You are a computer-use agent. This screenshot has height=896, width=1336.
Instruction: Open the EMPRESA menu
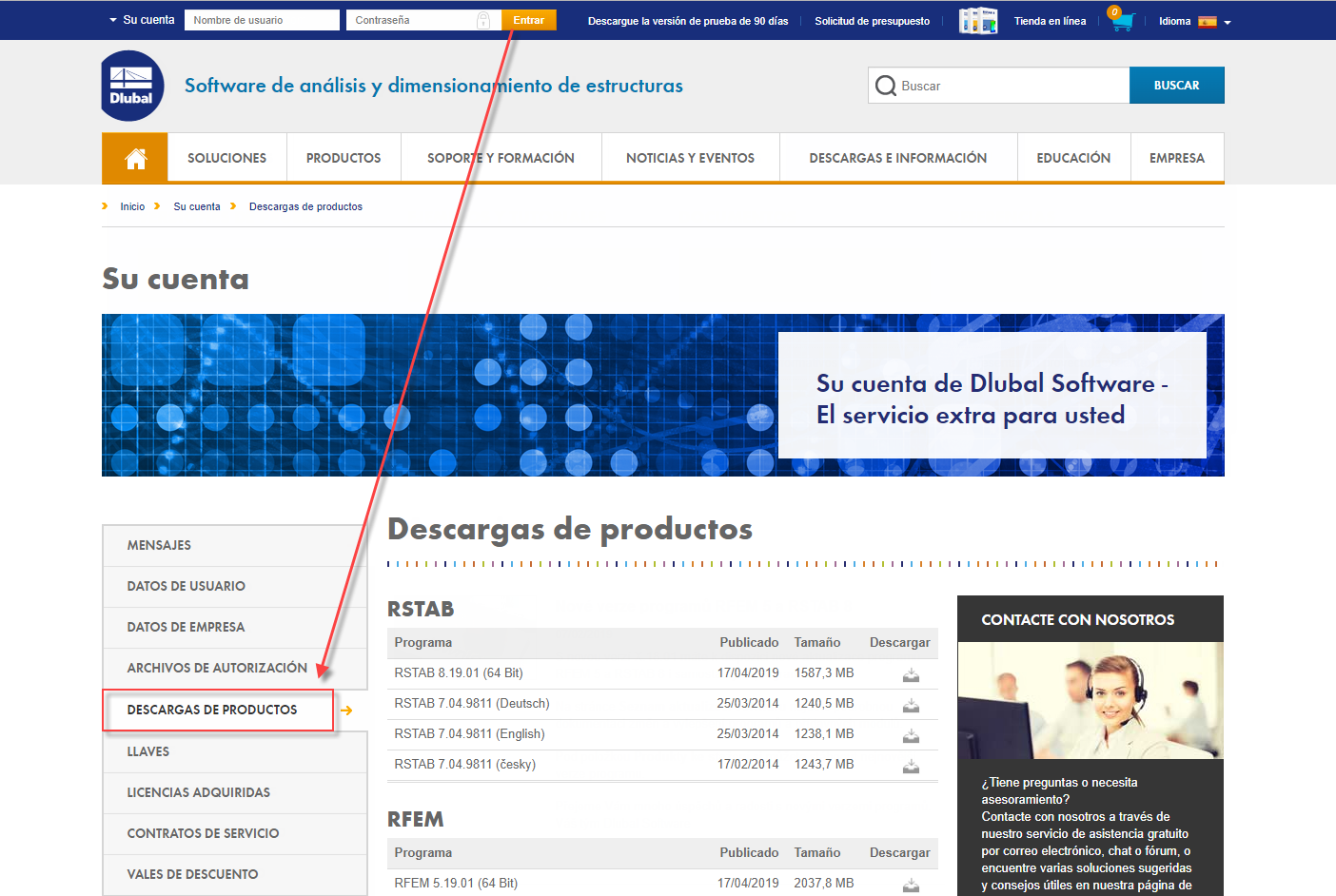point(1177,158)
